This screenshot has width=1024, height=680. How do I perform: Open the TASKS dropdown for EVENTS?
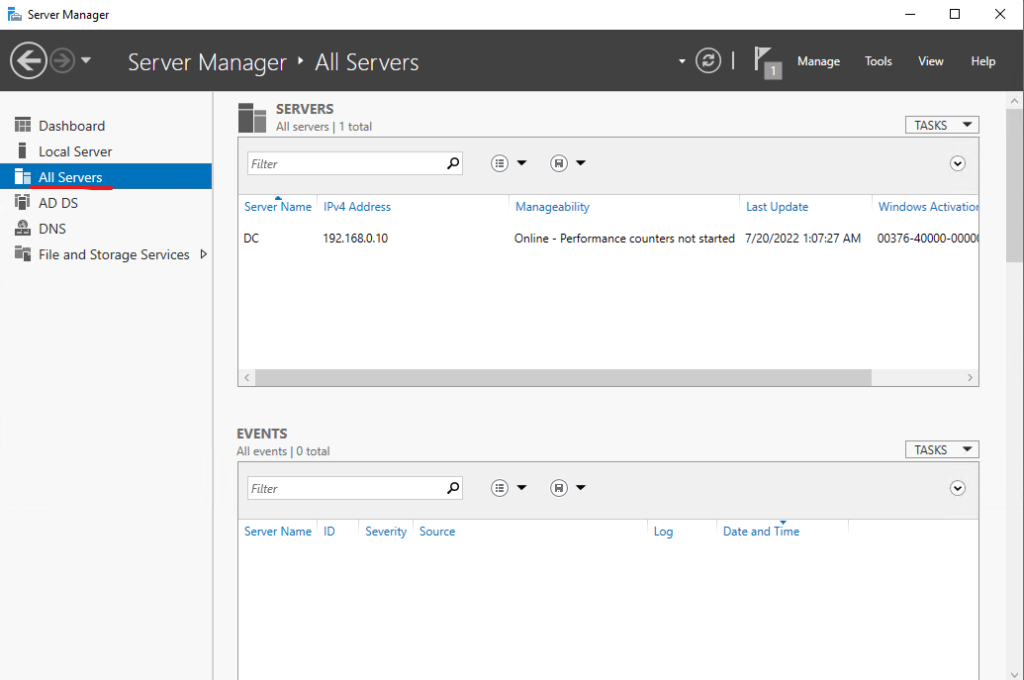pos(941,448)
